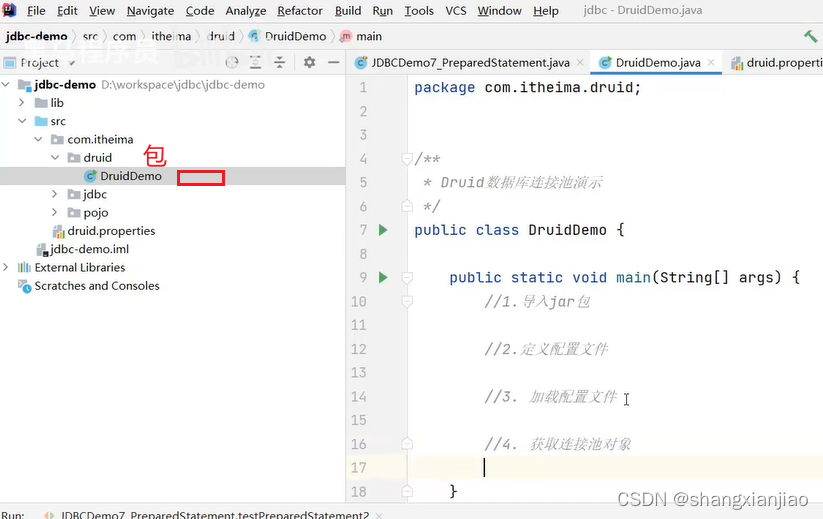Click the DruidDemo class name in code
The height and width of the screenshot is (519, 823).
(567, 230)
